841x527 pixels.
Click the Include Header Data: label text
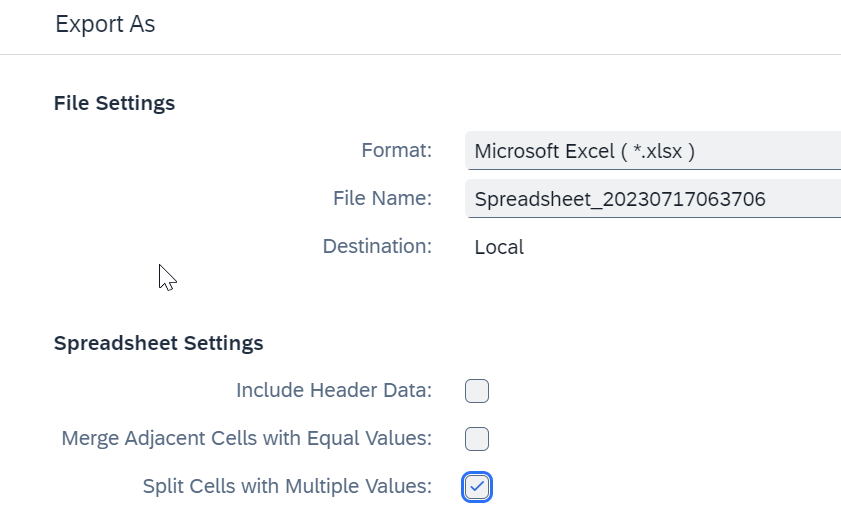(334, 390)
